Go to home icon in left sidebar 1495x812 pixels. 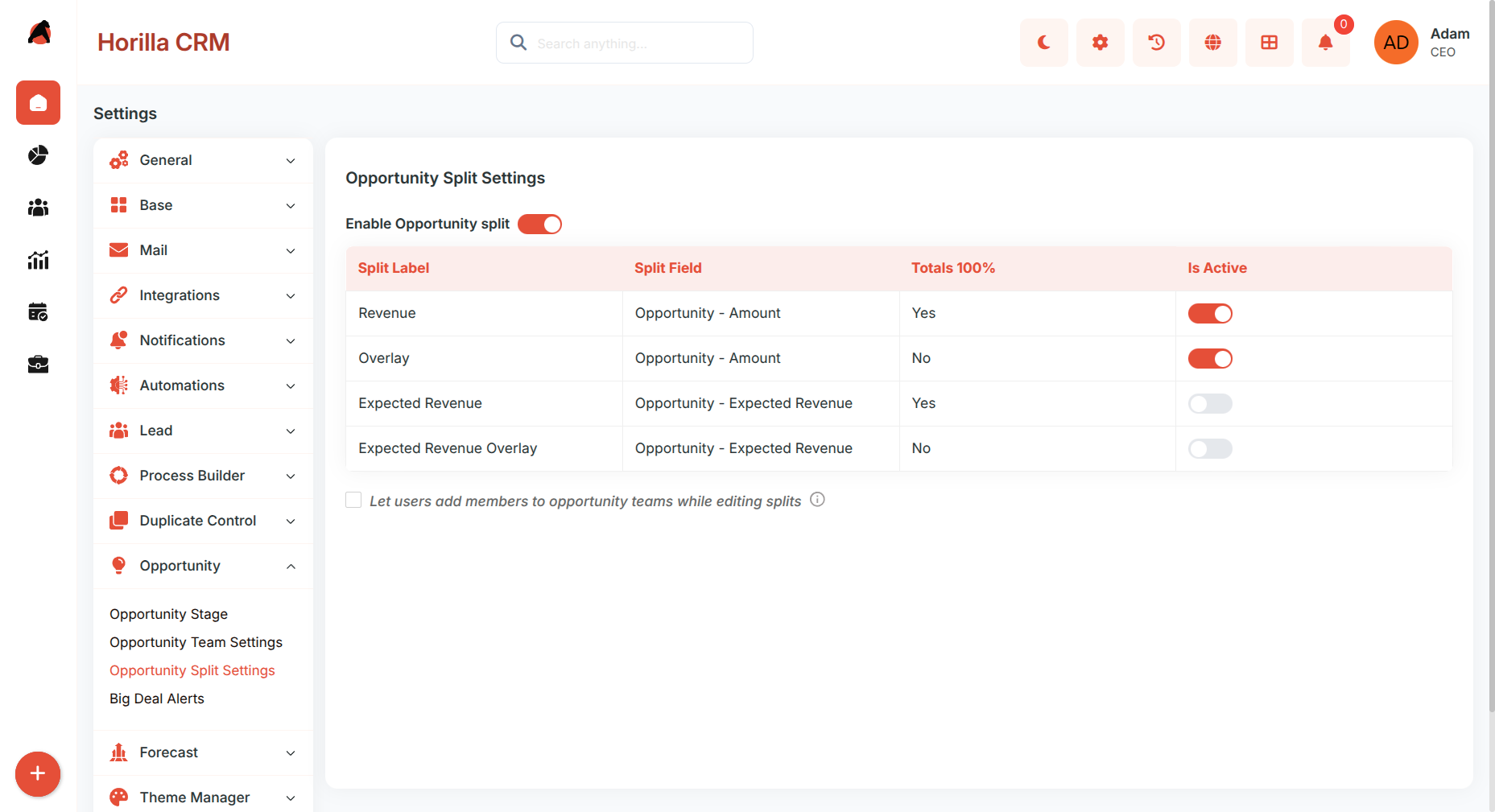pyautogui.click(x=38, y=102)
